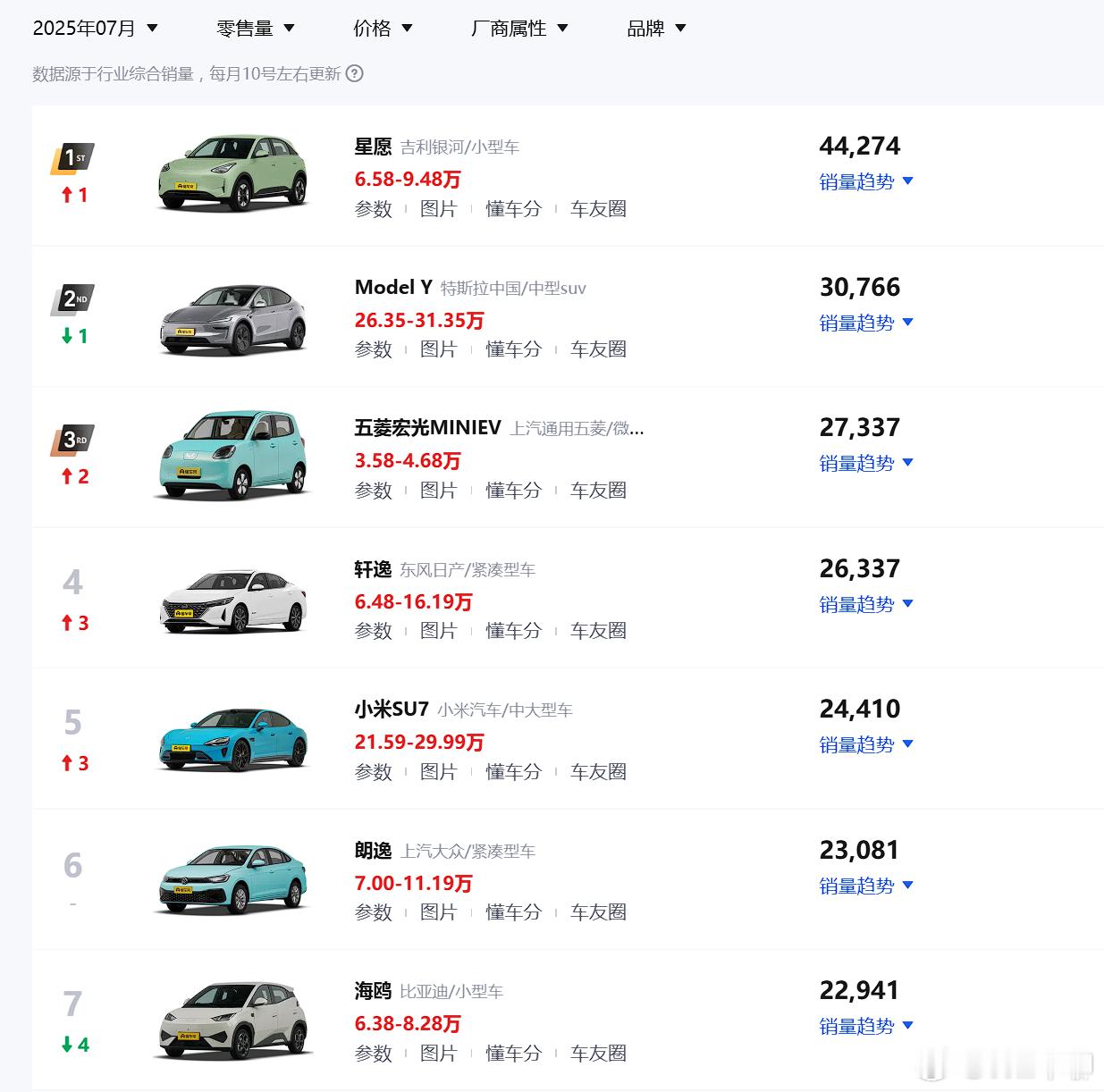Viewport: 1104px width, 1092px height.
Task: Click the price 21.59-29.99万
Action: click(419, 742)
